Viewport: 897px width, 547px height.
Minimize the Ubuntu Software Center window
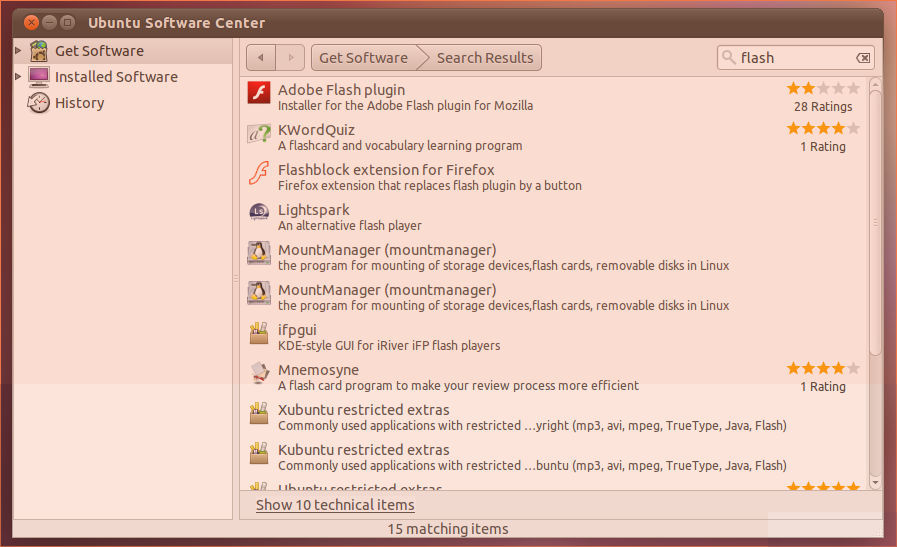50,22
